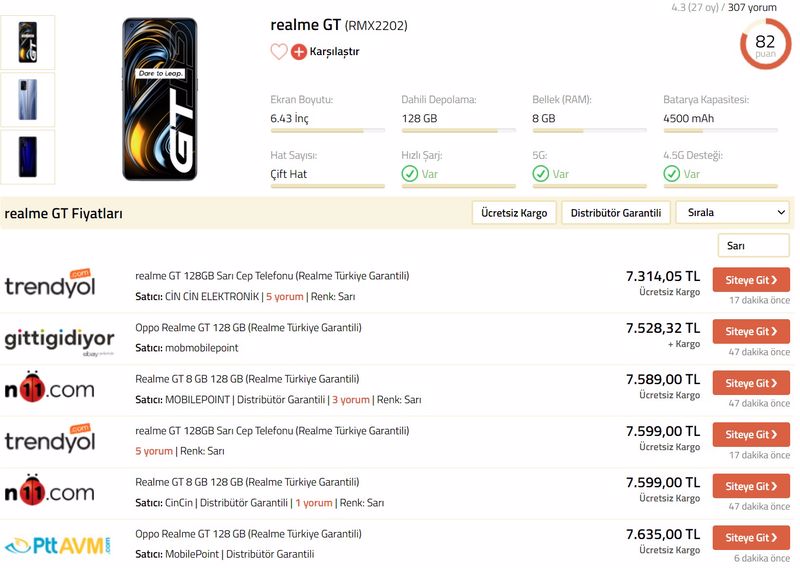Viewport: 800px width, 568px height.
Task: Click the Satıcı: mobmobilepoint seller text
Action: click(x=187, y=348)
